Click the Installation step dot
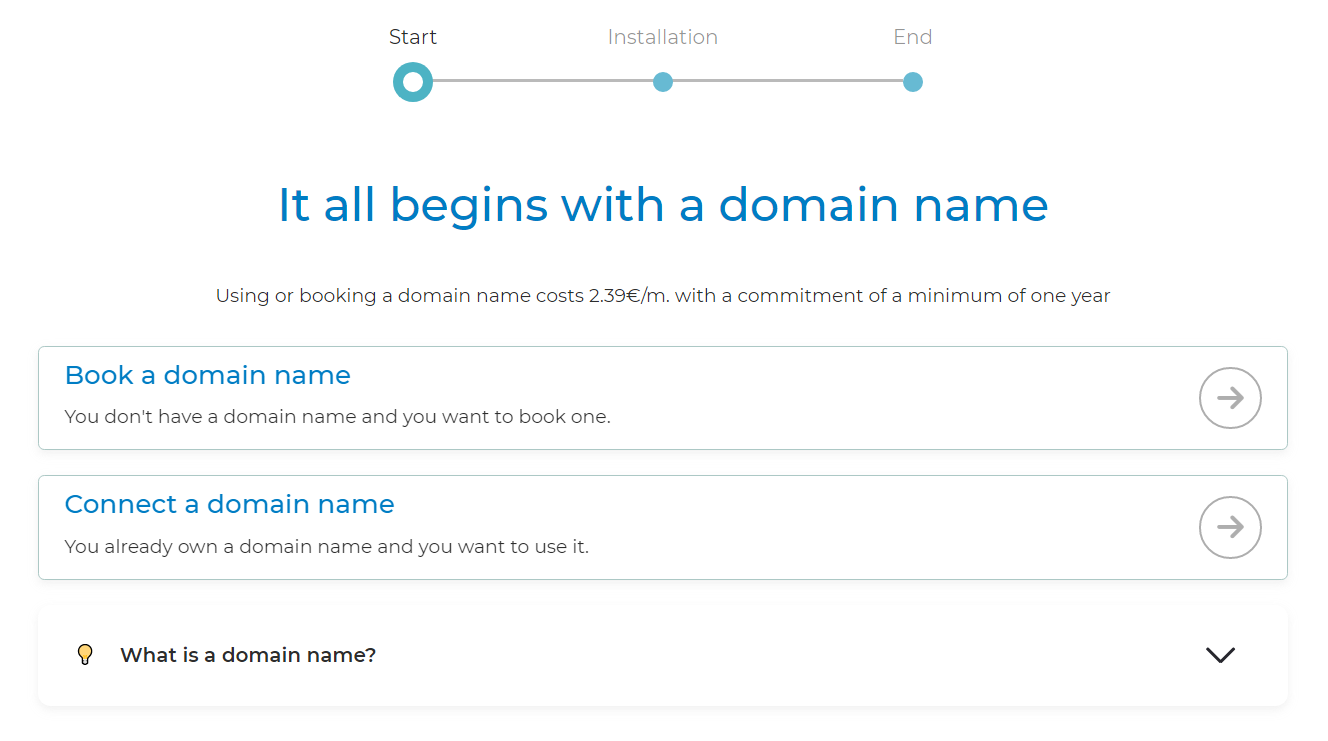 (x=663, y=82)
